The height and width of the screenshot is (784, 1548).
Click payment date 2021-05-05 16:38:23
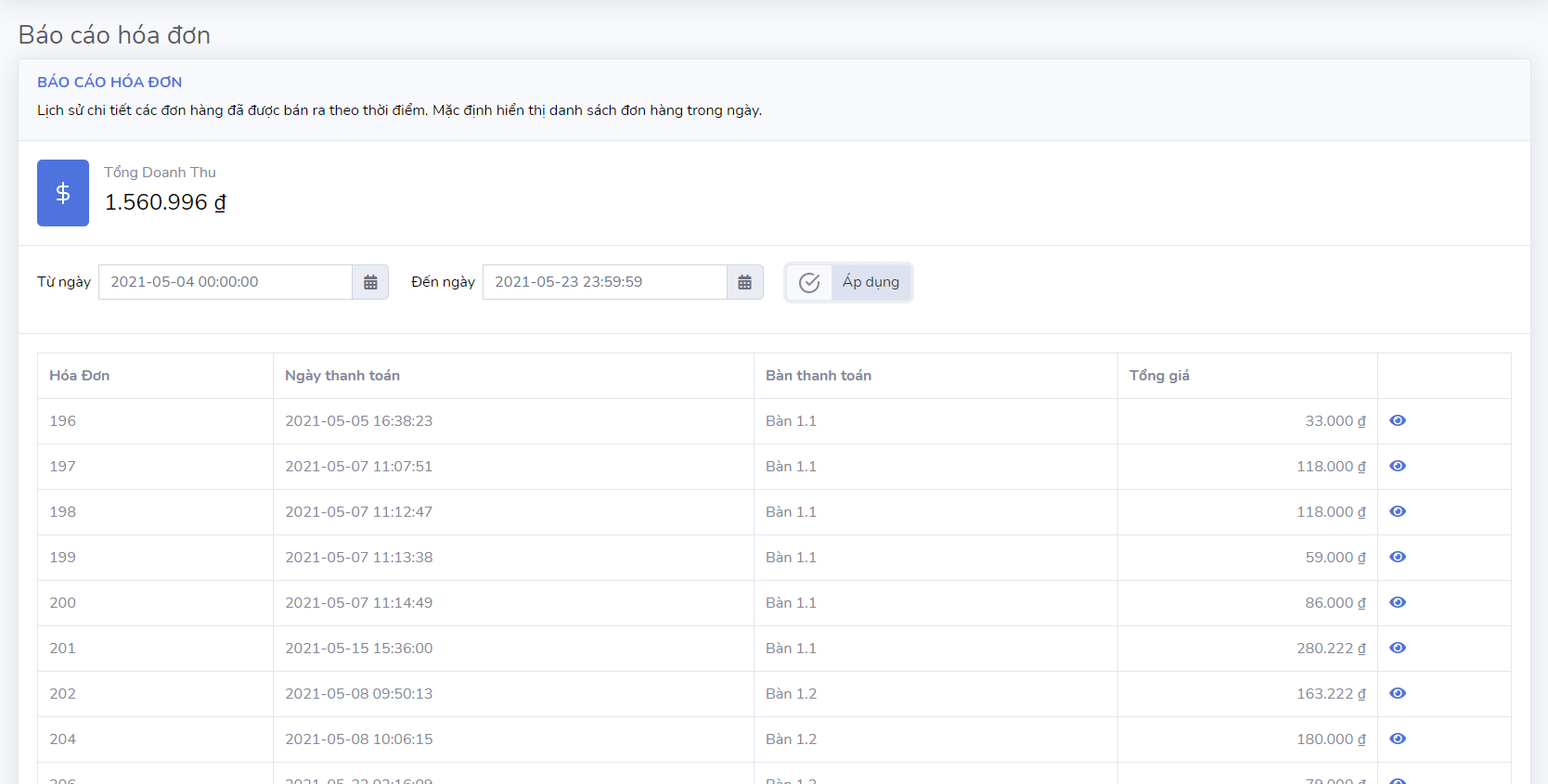click(358, 421)
